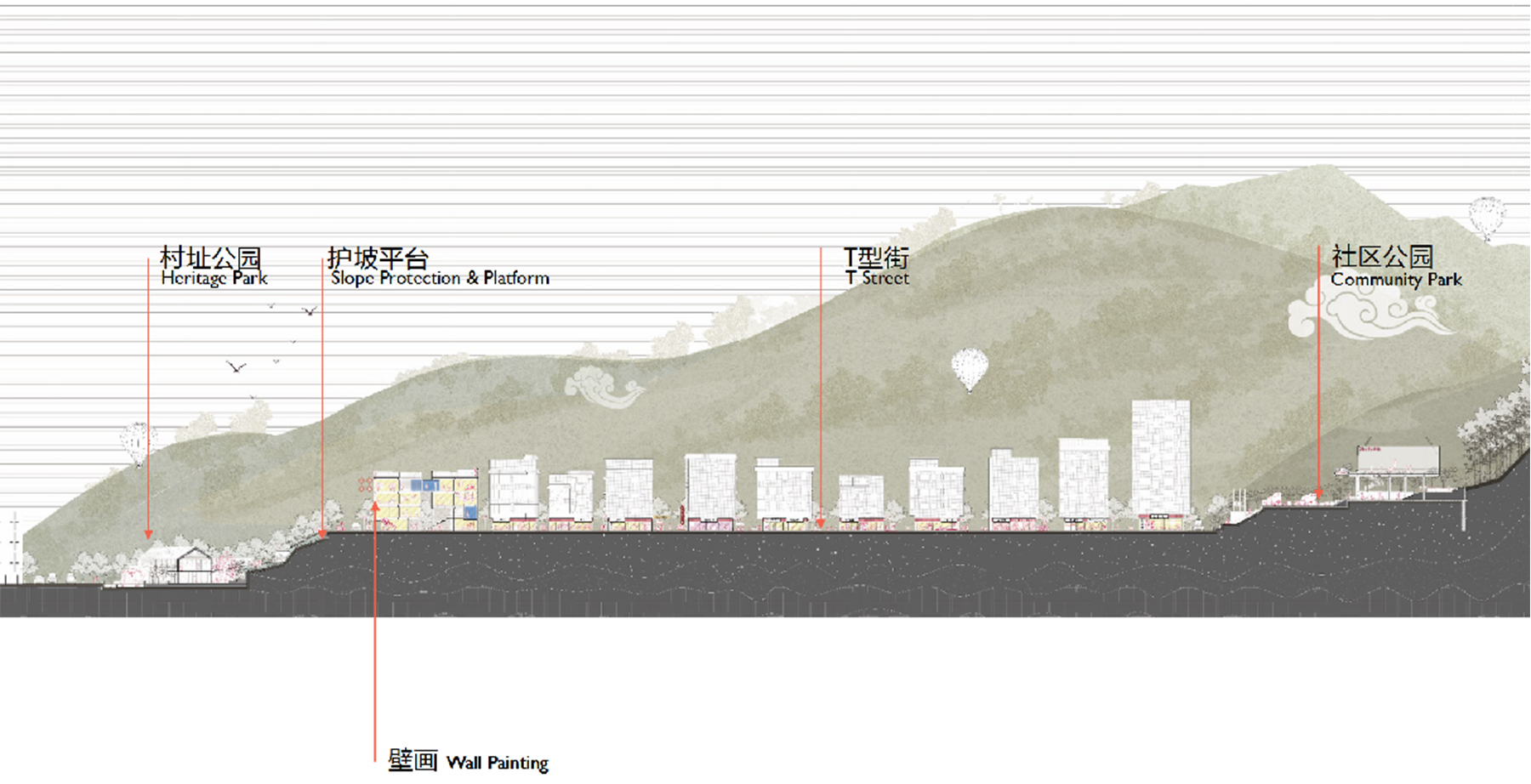Screen dimensions: 1531x784
Task: Click the large bird flying at left
Action: 236,366
